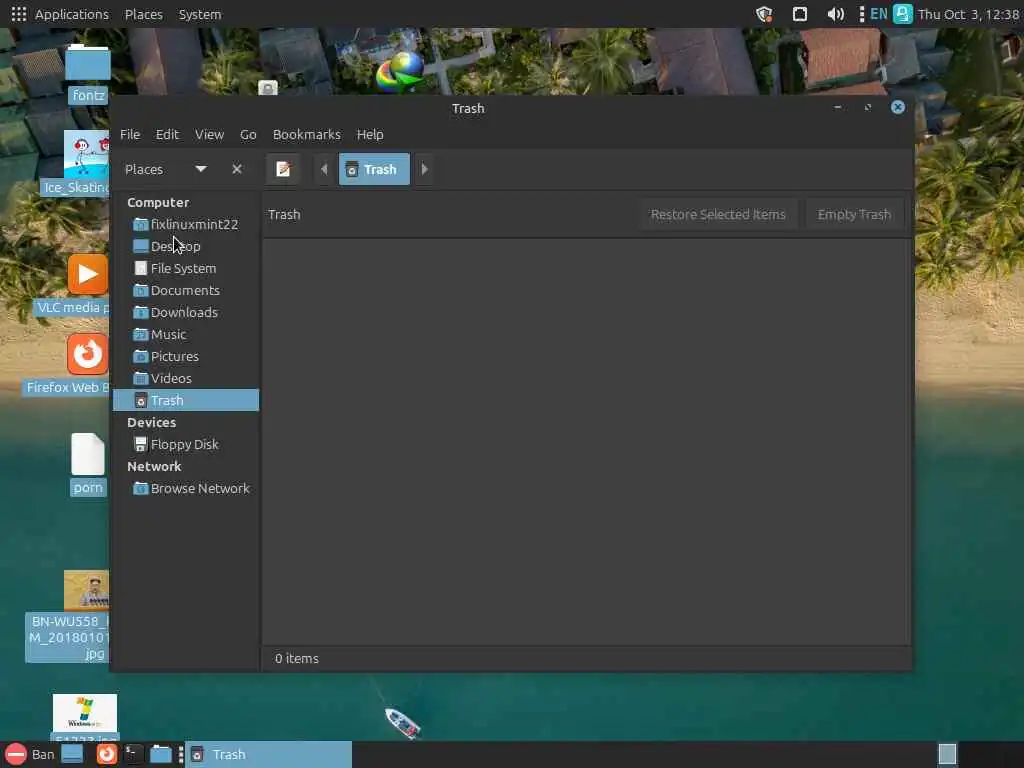Select the fontz folder on desktop
1024x768 pixels.
tap(88, 73)
